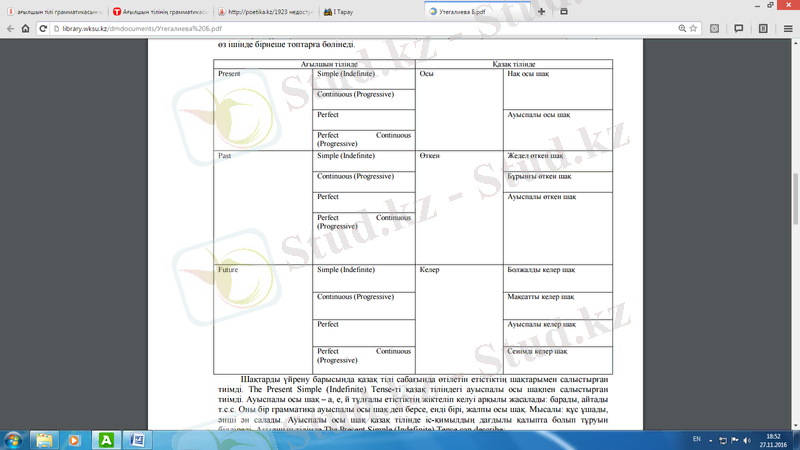Viewport: 800px width, 450px height.
Task: Switch to the 'Ағылшын тілінің грамматикасы' tab
Action: [x=160, y=12]
